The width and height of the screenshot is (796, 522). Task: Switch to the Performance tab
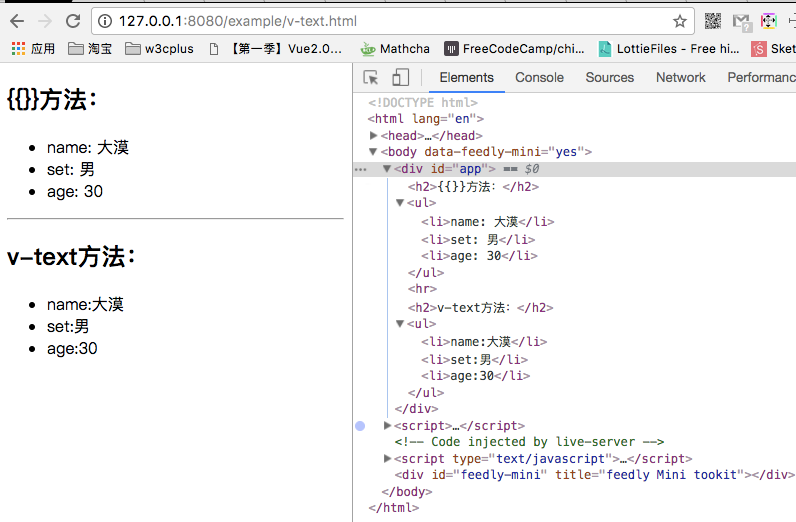click(761, 78)
